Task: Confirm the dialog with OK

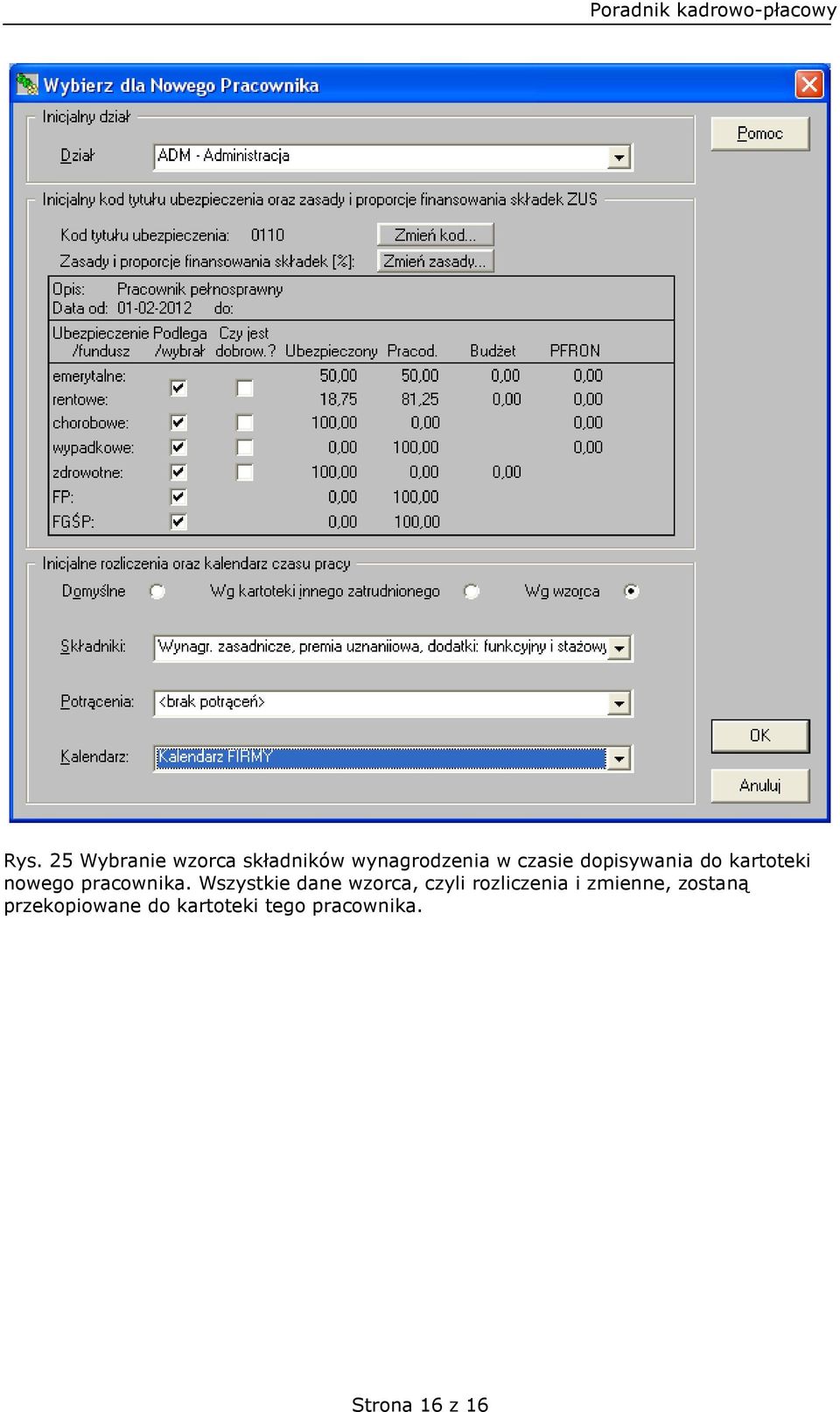Action: pos(759,736)
